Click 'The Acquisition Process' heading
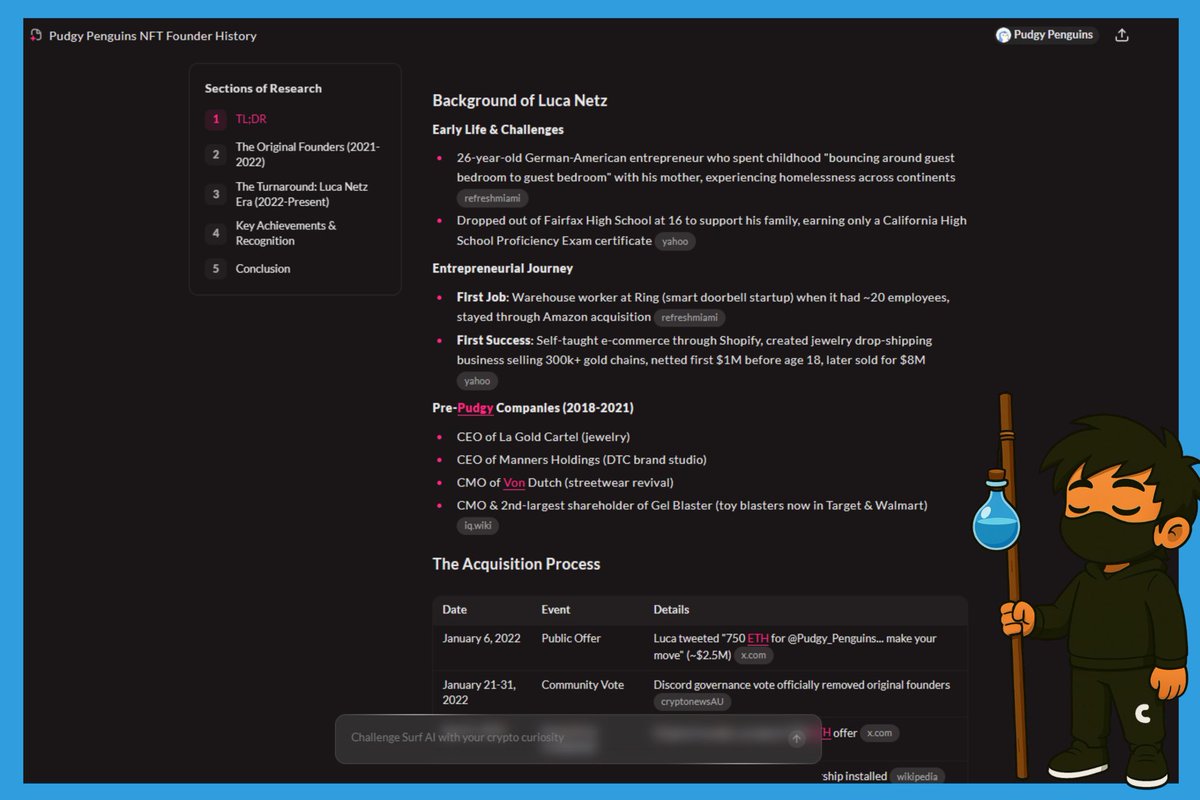Image resolution: width=1200 pixels, height=800 pixels. 516,564
